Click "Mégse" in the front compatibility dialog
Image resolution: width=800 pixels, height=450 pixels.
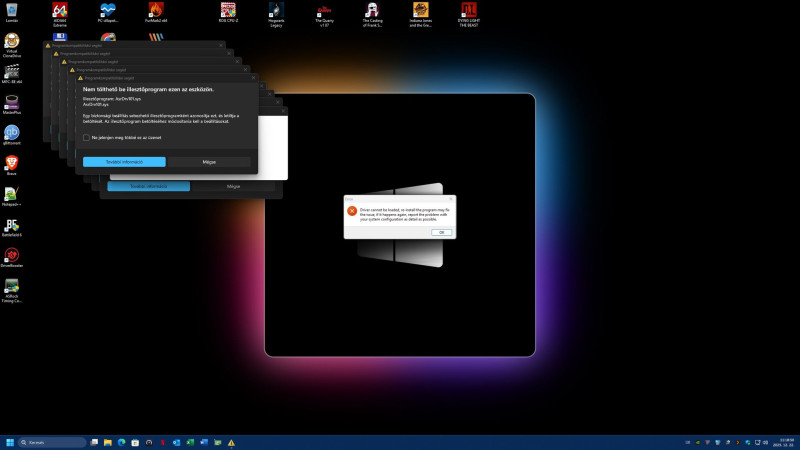[x=209, y=162]
